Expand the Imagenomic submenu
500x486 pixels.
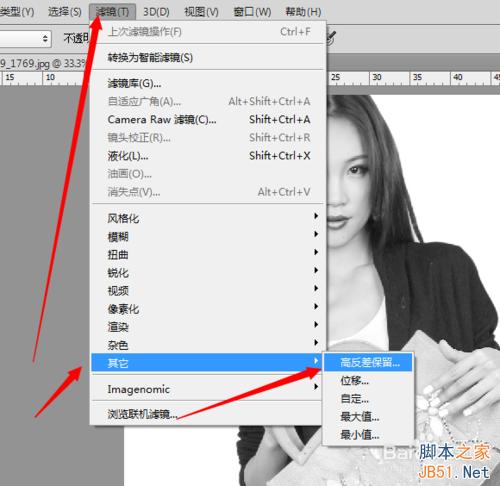pos(207,389)
